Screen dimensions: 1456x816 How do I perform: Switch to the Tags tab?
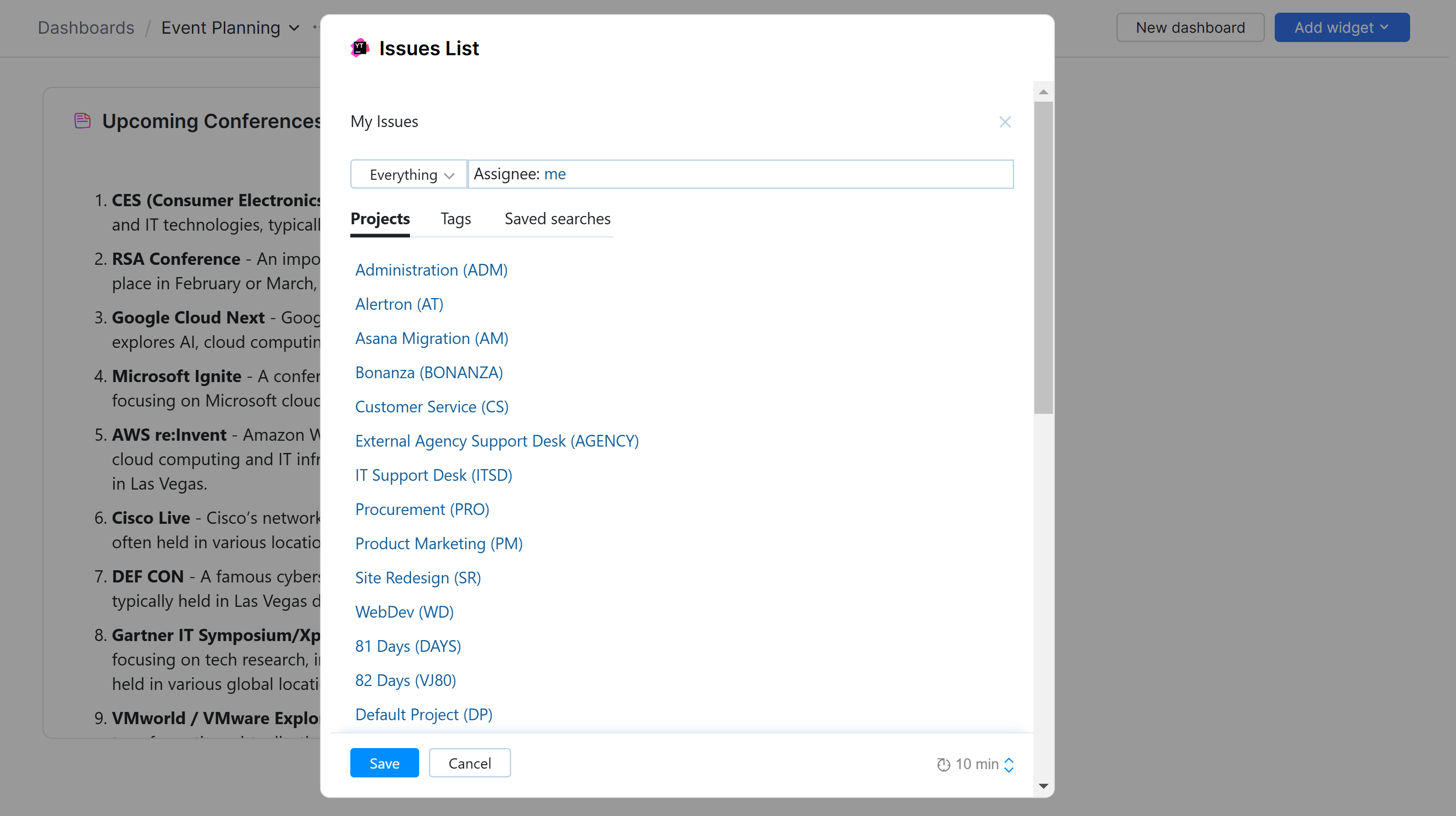pos(455,219)
